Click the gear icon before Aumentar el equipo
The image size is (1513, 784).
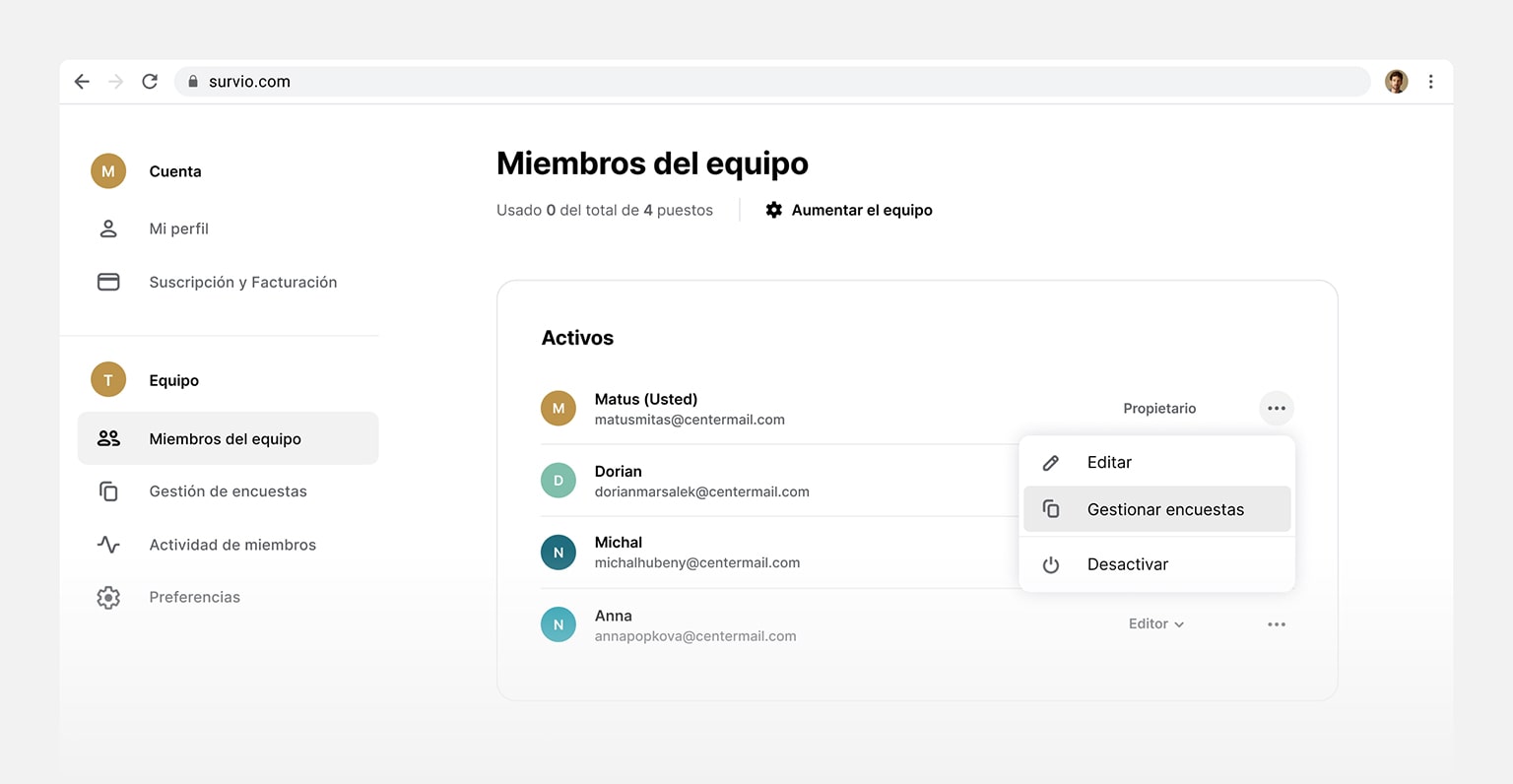coord(774,209)
